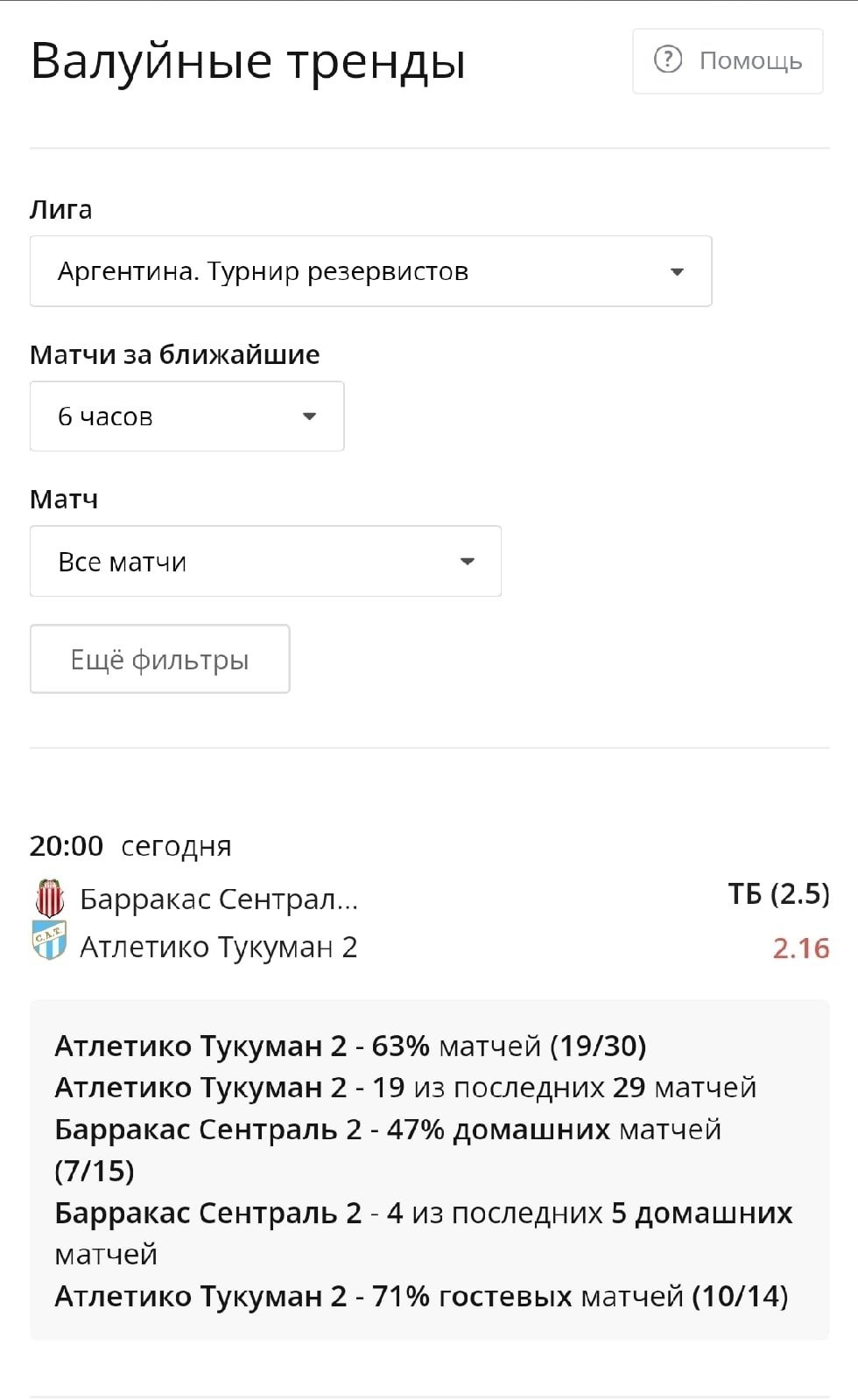Screen dimensions: 858x1400
Task: Open the Барракас Сентрал... team name
Action: (x=219, y=899)
